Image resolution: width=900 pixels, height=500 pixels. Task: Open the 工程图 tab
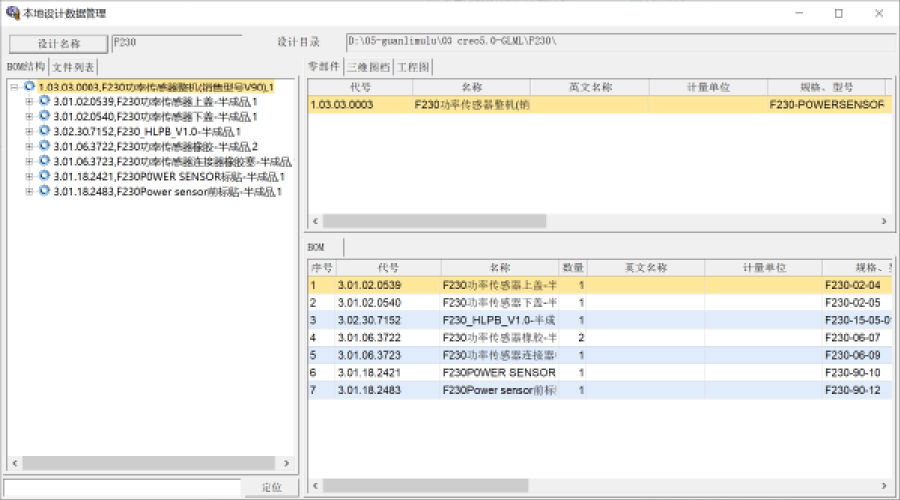pos(414,67)
